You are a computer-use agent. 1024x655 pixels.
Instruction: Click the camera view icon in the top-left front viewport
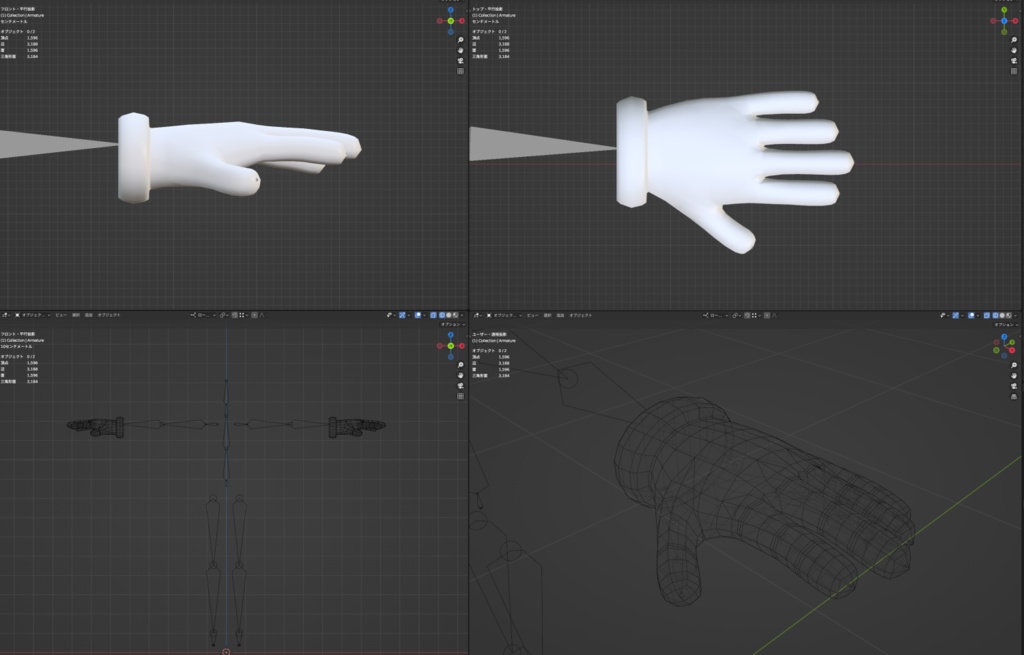(x=460, y=60)
